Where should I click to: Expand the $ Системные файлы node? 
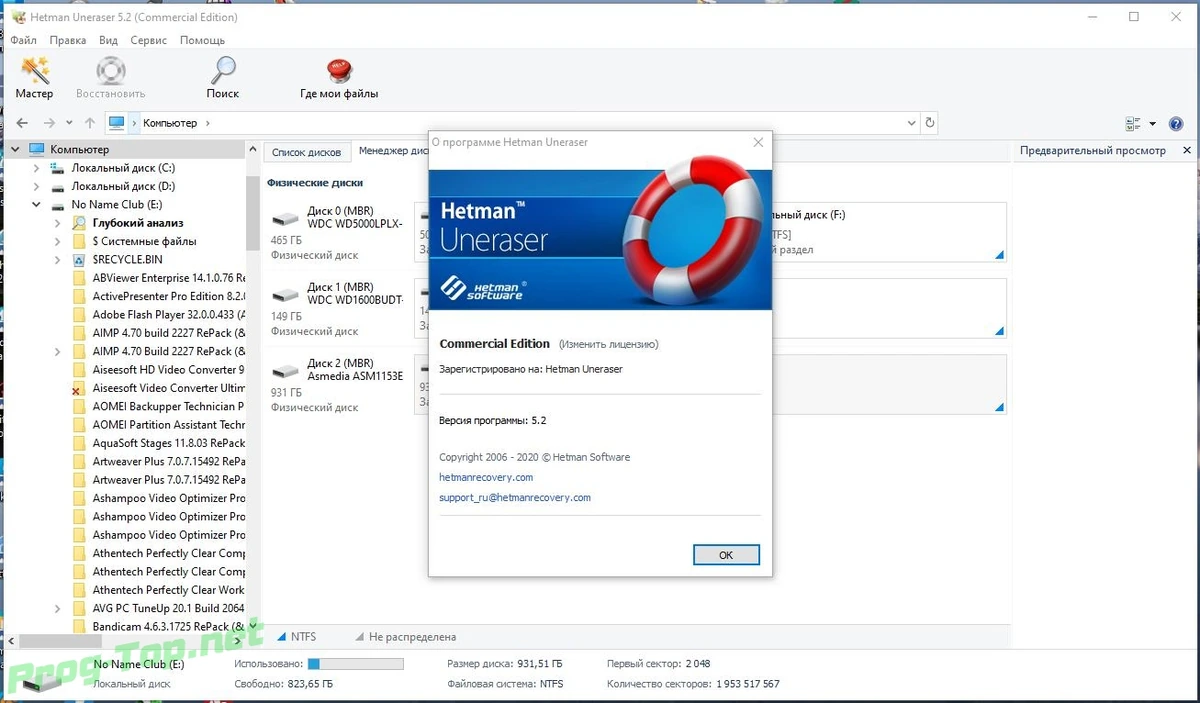pos(58,241)
